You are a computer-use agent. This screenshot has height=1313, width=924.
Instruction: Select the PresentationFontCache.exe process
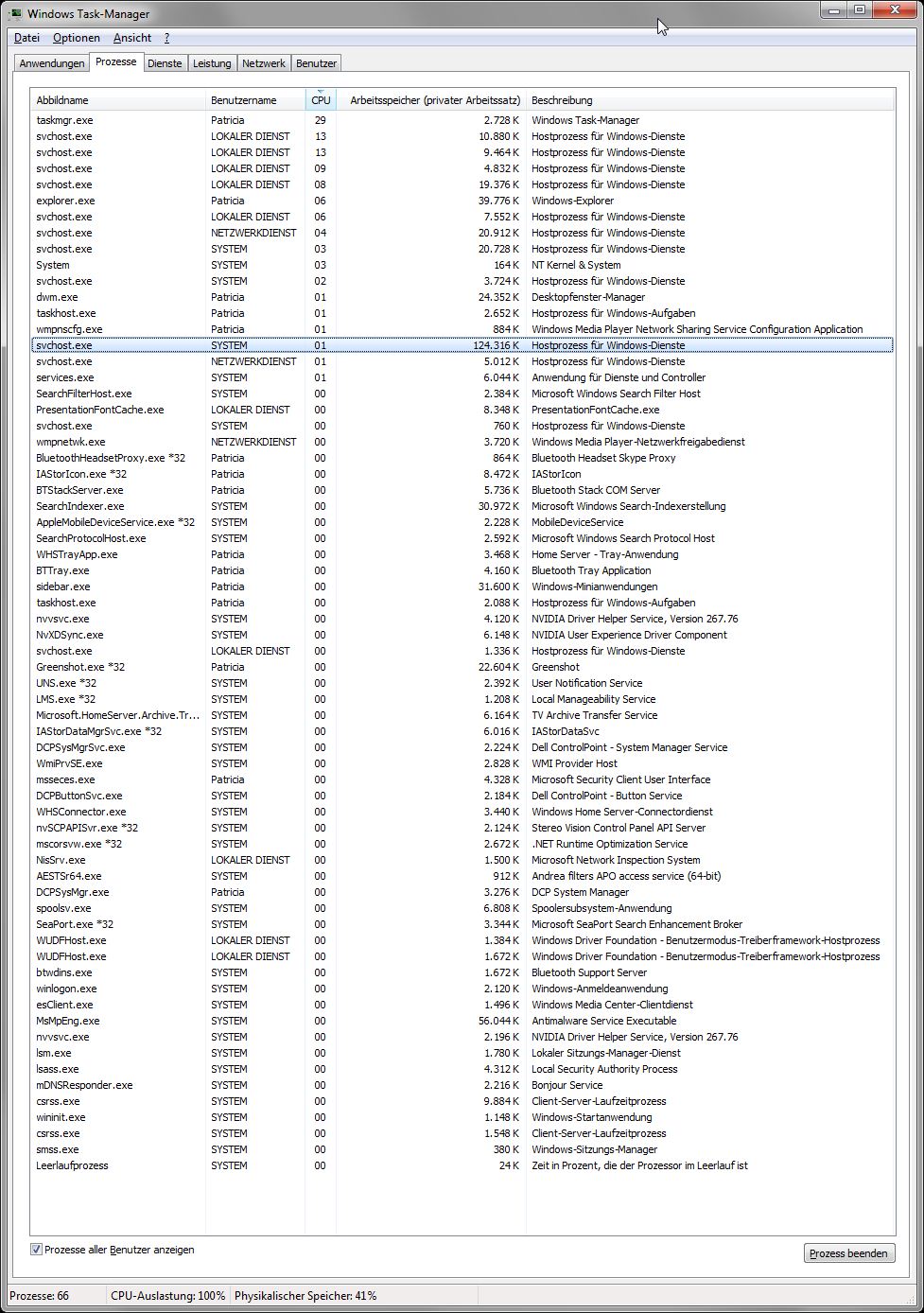point(462,410)
